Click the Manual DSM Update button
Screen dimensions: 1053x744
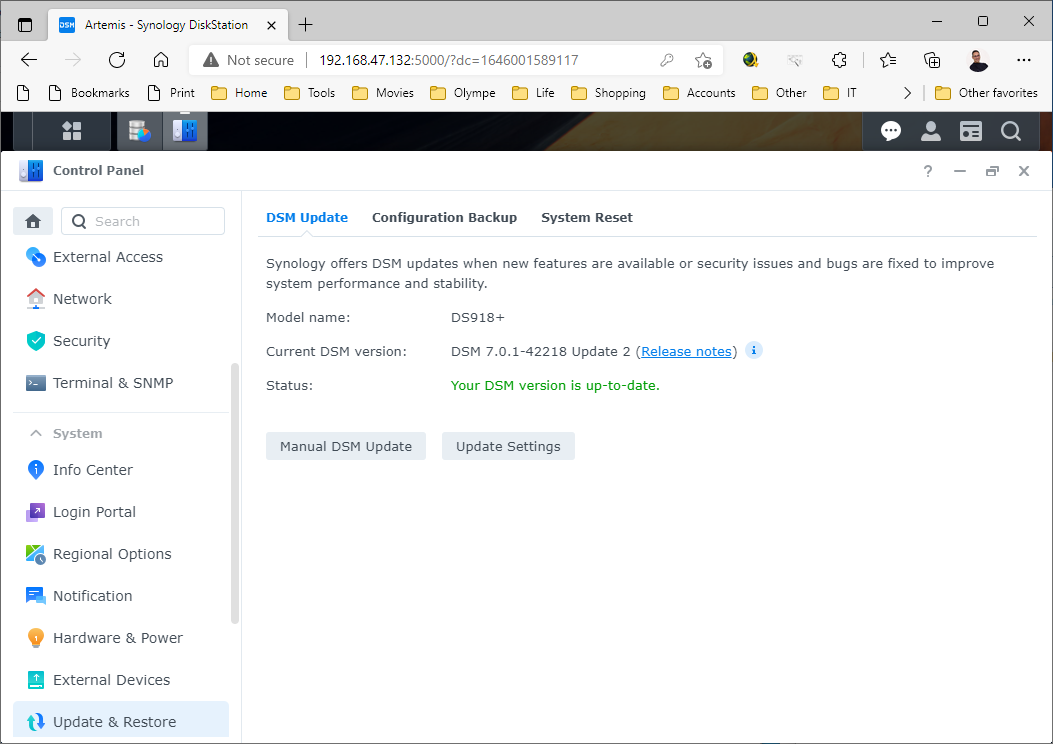pos(346,447)
